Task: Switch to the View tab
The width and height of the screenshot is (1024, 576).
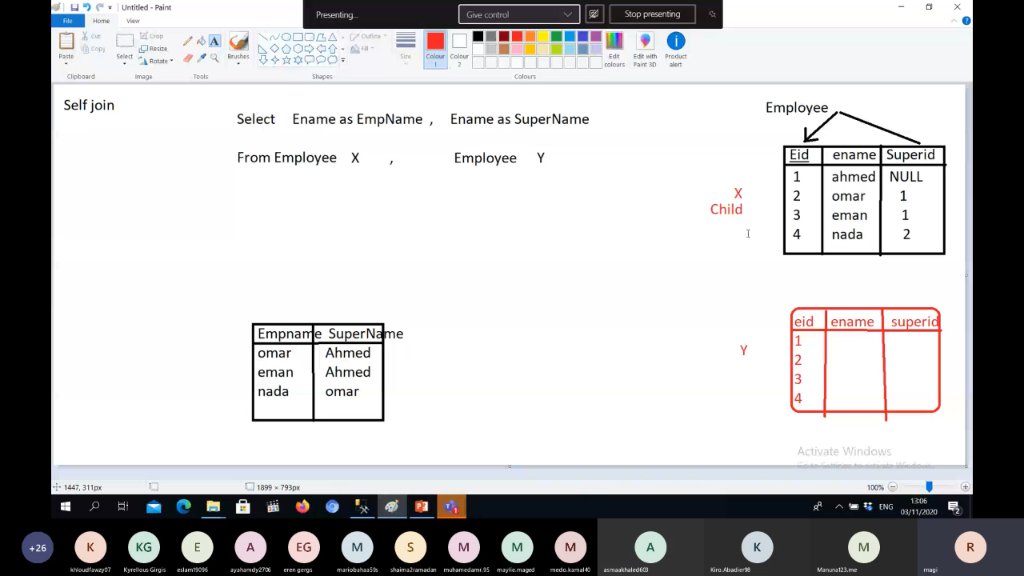Action: (133, 21)
